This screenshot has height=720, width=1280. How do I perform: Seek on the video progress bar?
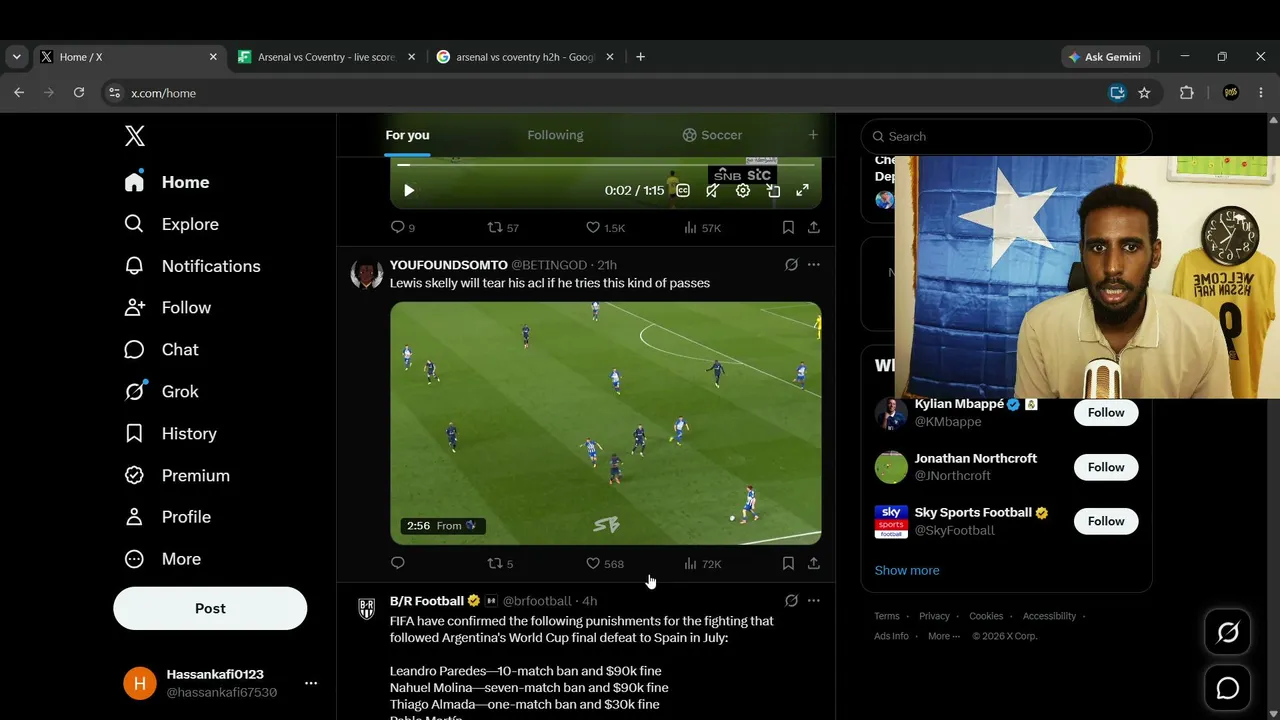click(606, 165)
